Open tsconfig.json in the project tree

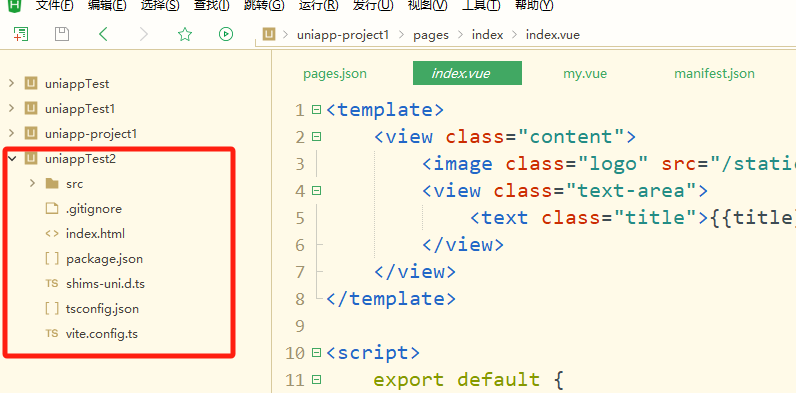(x=102, y=309)
